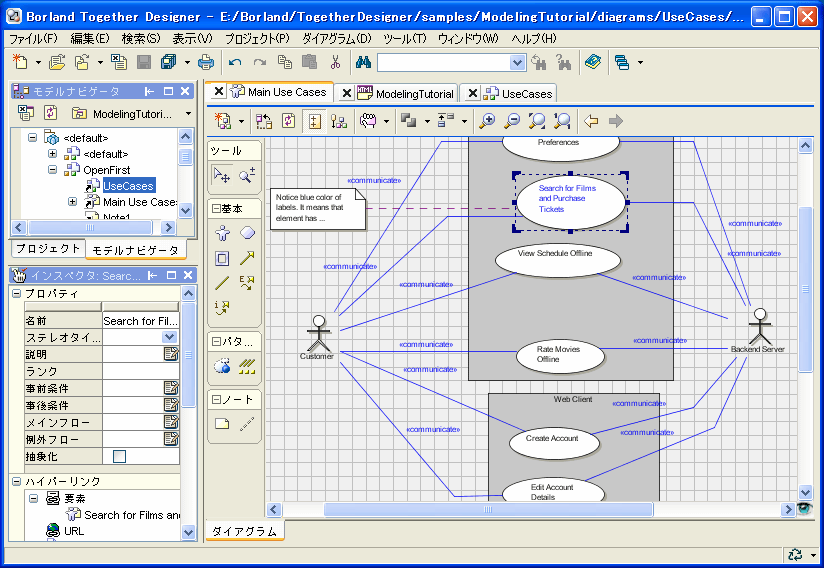Open the ModelingTutorial navigator dropdown arrow

[x=188, y=113]
